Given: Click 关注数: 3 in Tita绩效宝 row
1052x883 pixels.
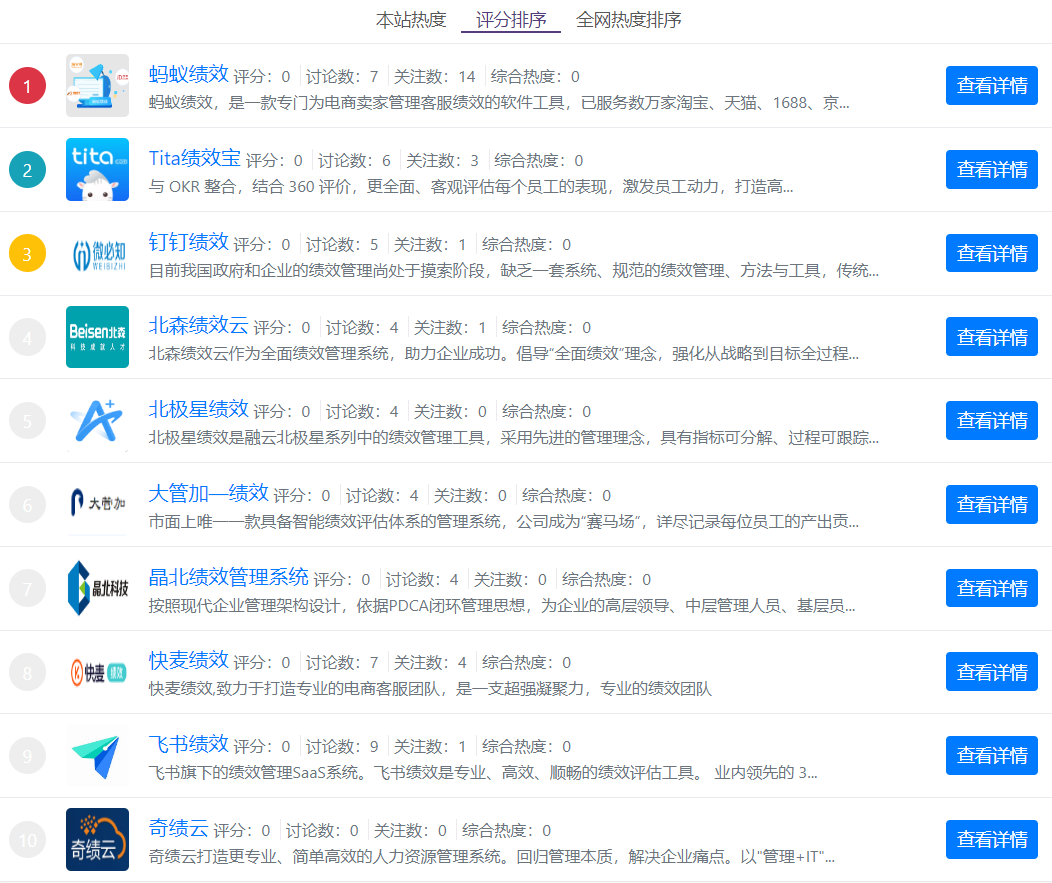Looking at the screenshot, I should click(442, 160).
